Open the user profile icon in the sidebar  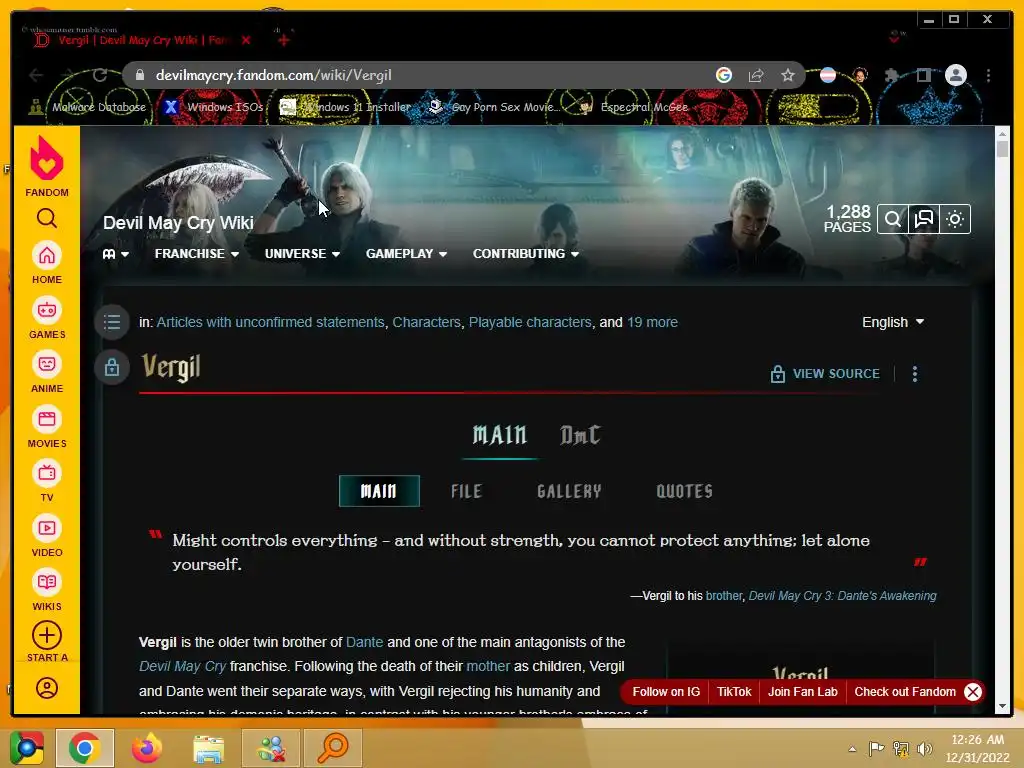46,688
